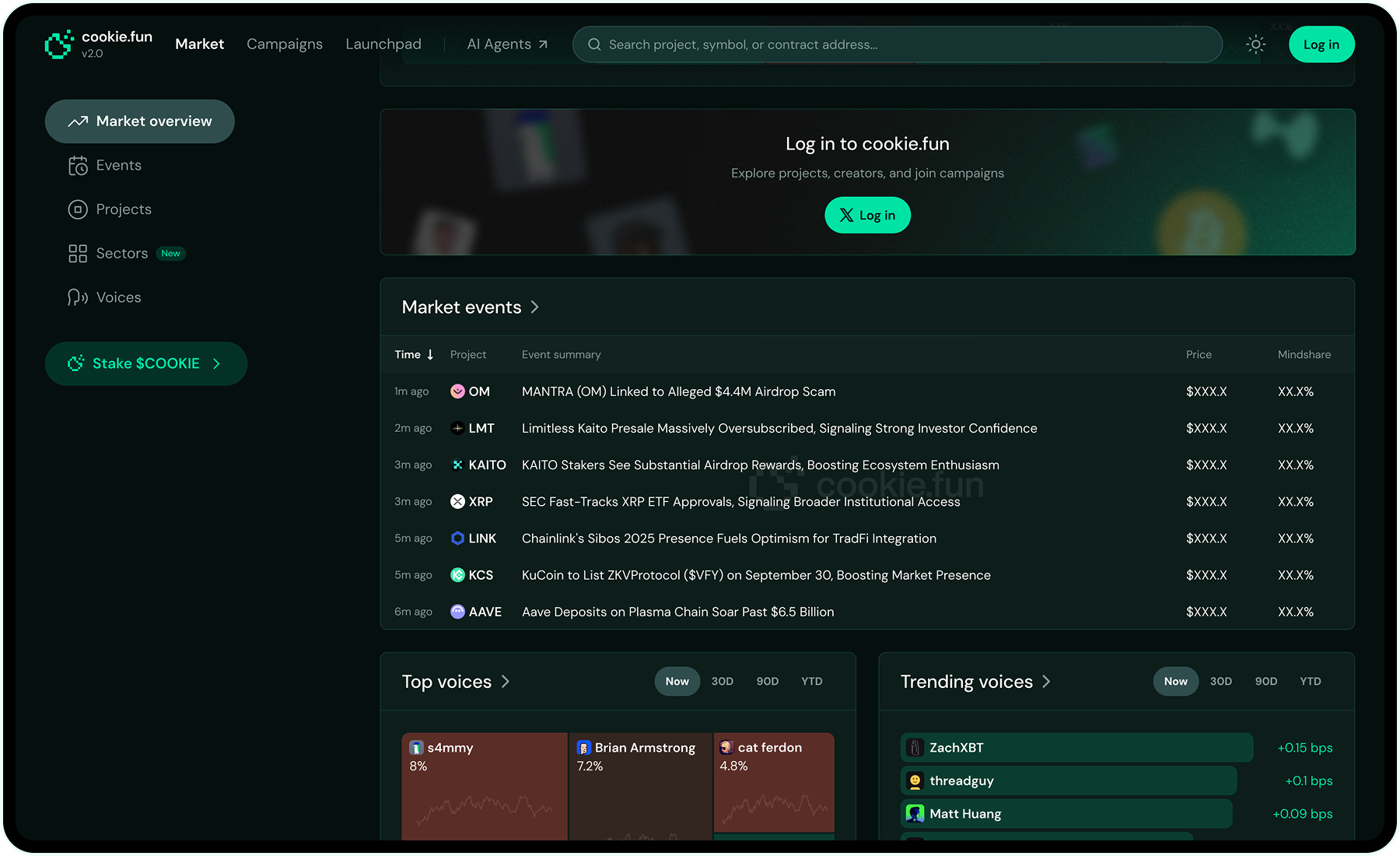Click the AI Agents external arrow icon
The image size is (1400, 856).
pos(543,44)
